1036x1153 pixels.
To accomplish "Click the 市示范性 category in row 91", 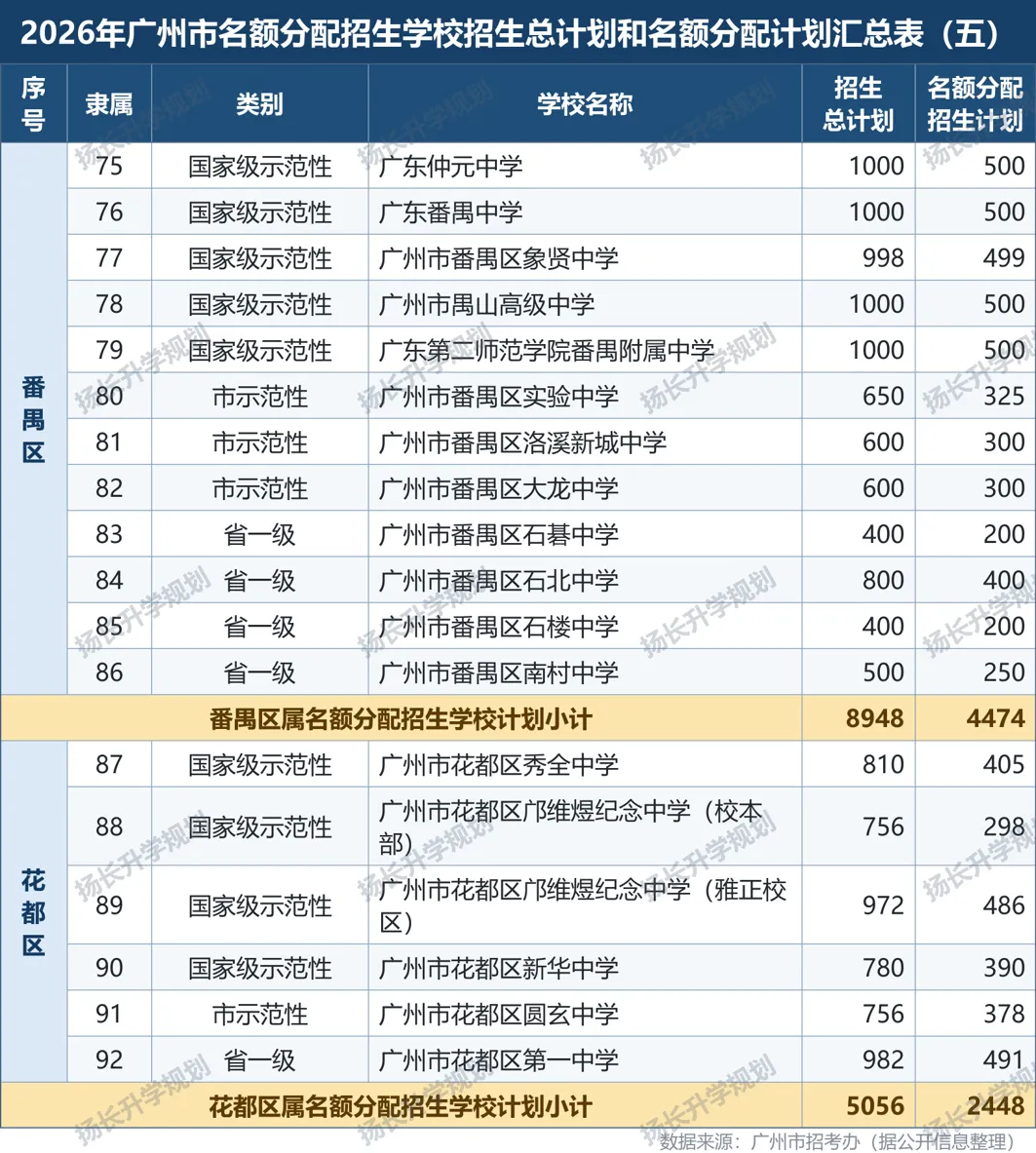I will point(259,1014).
